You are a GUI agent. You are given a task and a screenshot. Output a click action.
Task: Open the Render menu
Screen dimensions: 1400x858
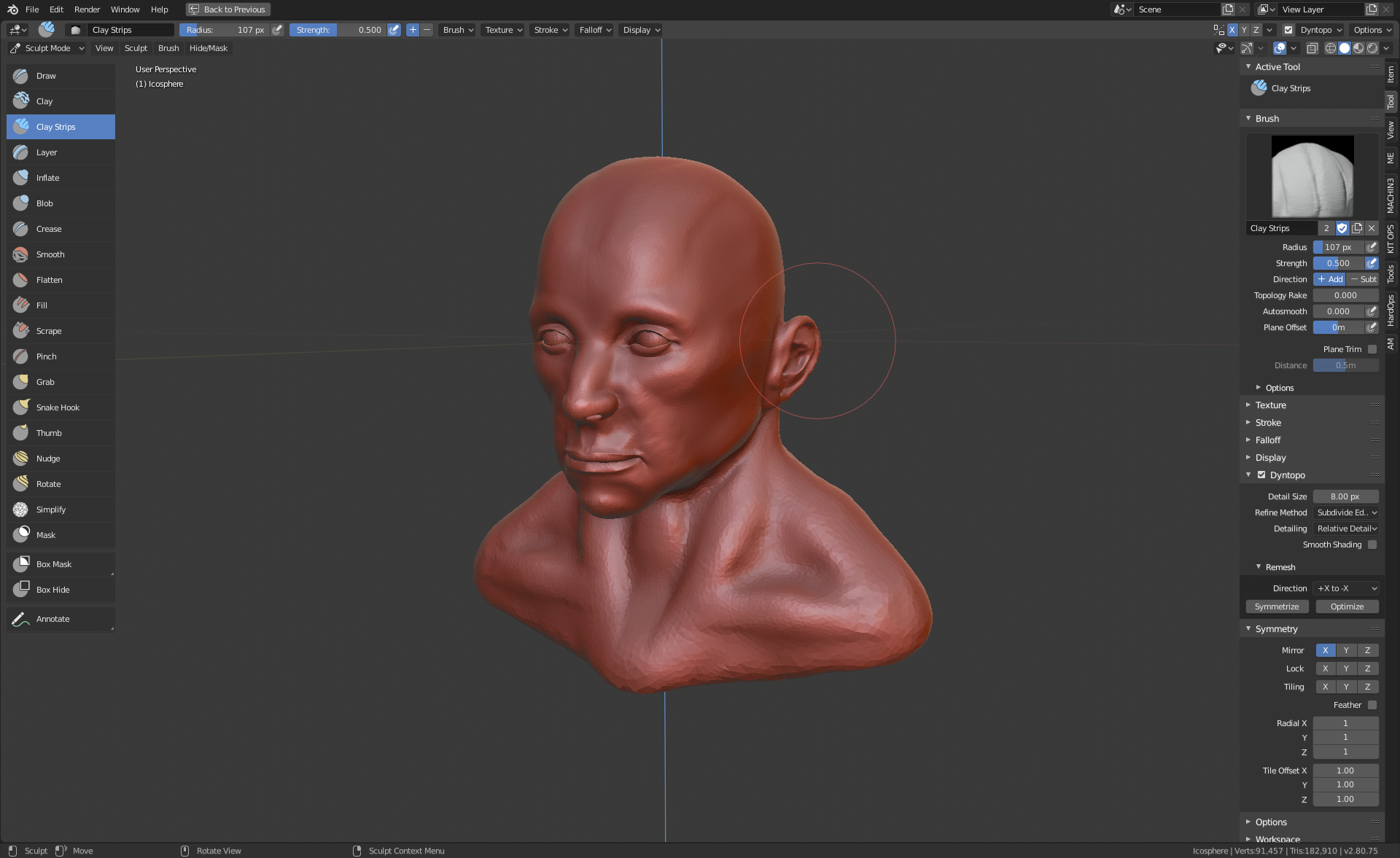(x=87, y=9)
